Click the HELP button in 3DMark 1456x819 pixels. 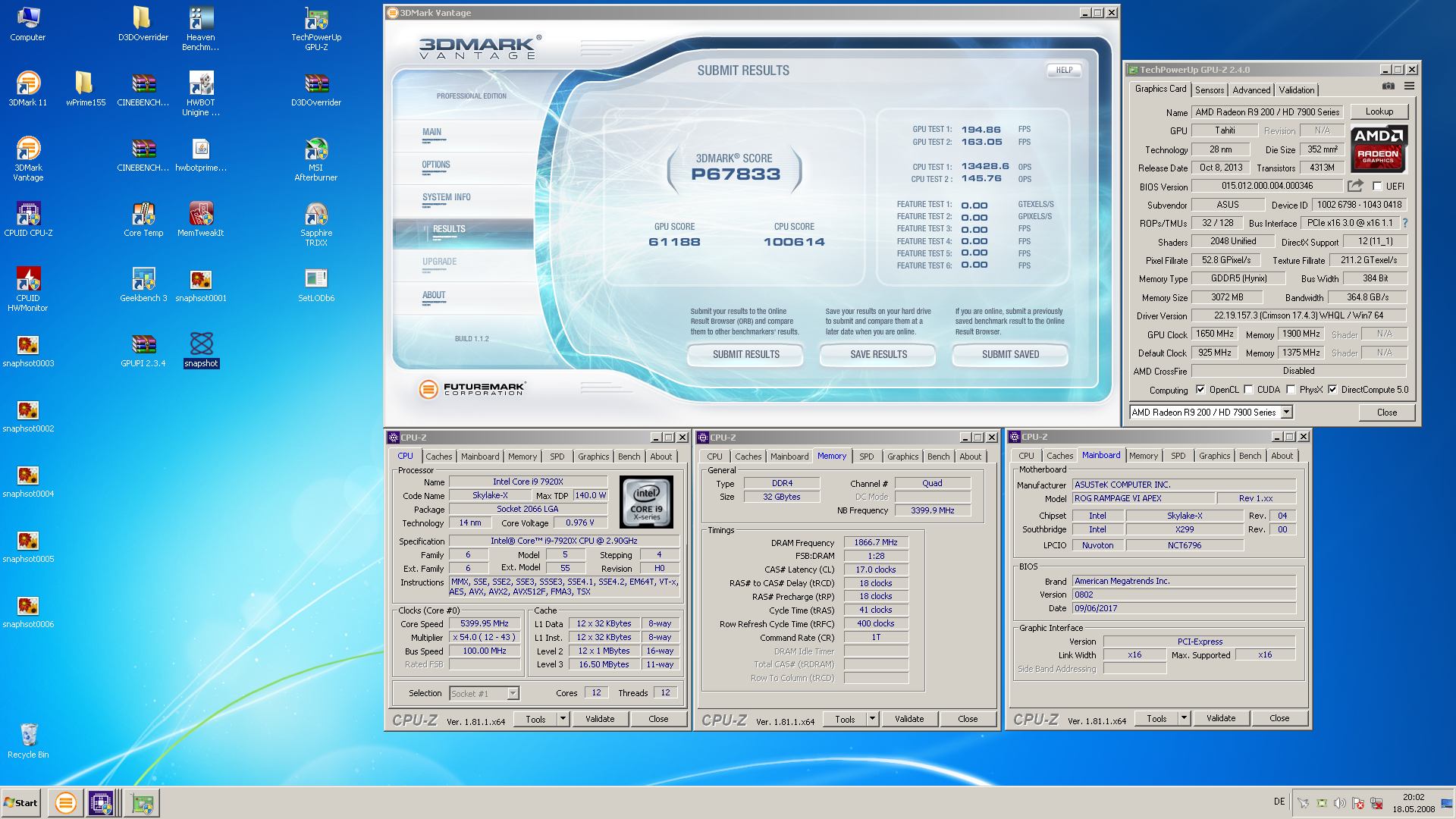point(1064,71)
